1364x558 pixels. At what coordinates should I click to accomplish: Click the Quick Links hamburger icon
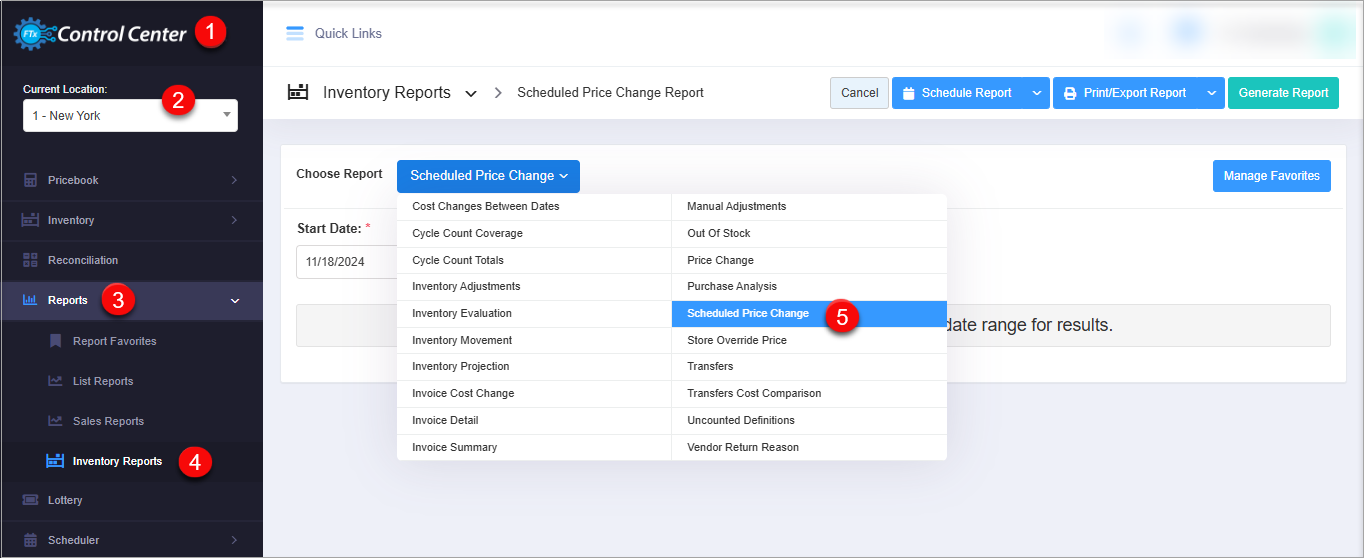pyautogui.click(x=295, y=33)
